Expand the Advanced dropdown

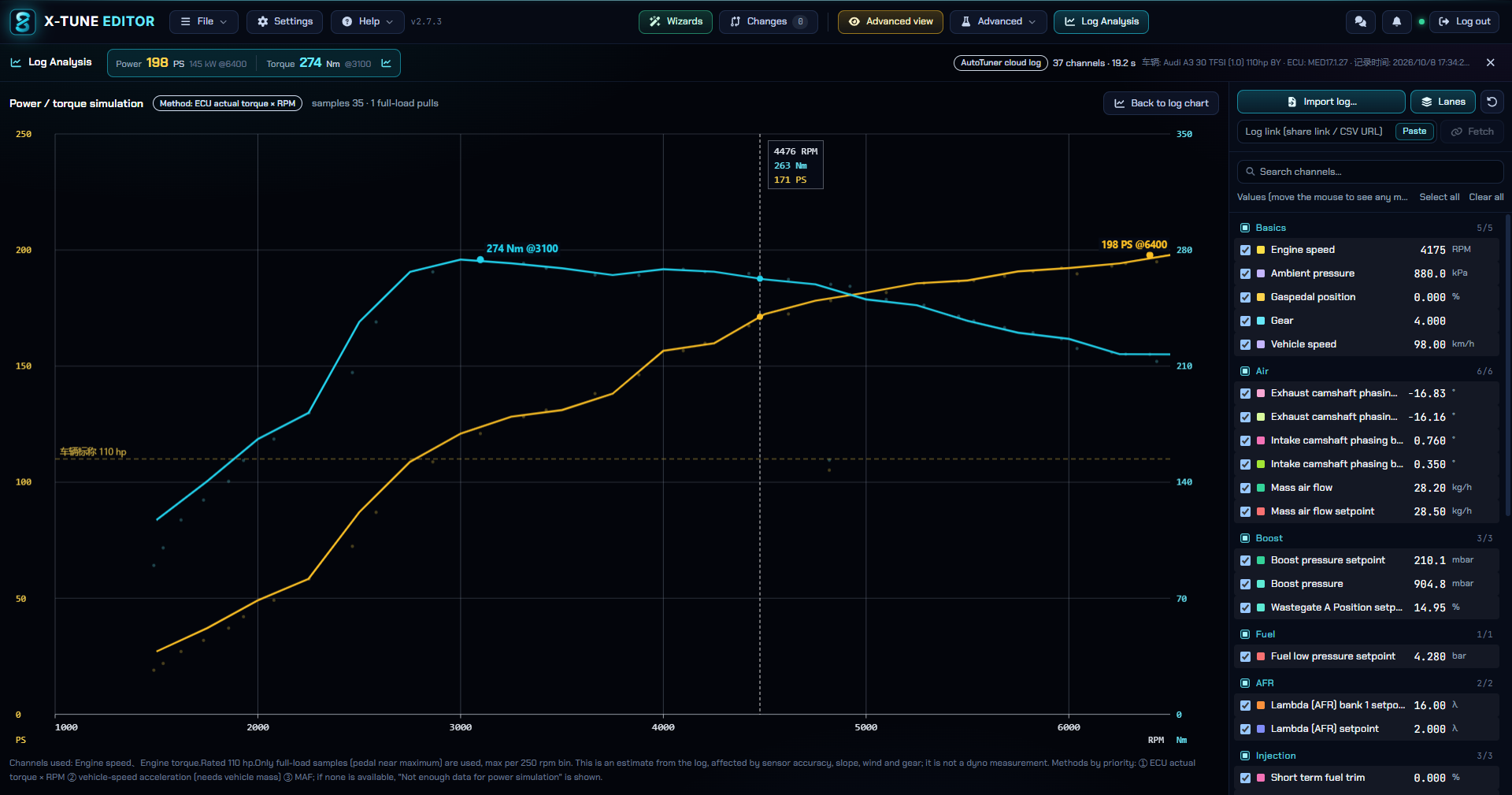[x=999, y=22]
